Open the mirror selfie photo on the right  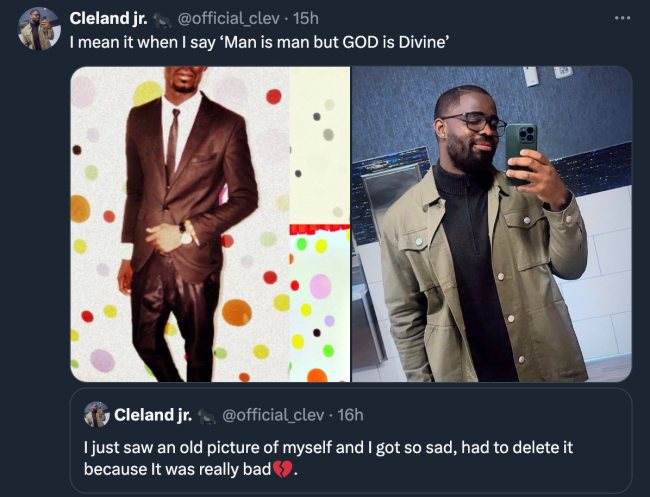pos(491,224)
